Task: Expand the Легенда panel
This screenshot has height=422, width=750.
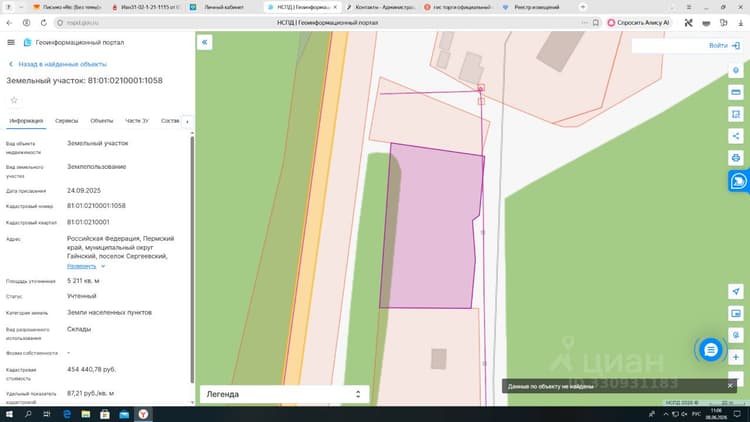Action: [284, 394]
